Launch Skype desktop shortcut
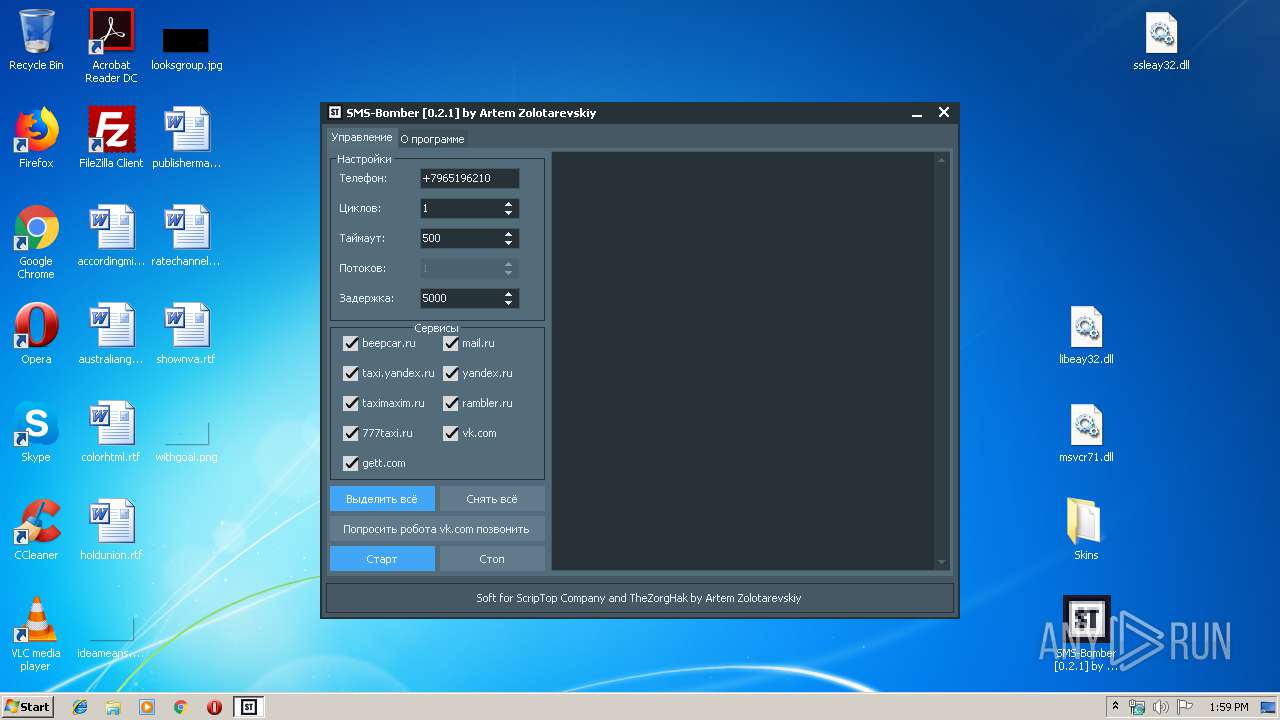 [x=36, y=432]
